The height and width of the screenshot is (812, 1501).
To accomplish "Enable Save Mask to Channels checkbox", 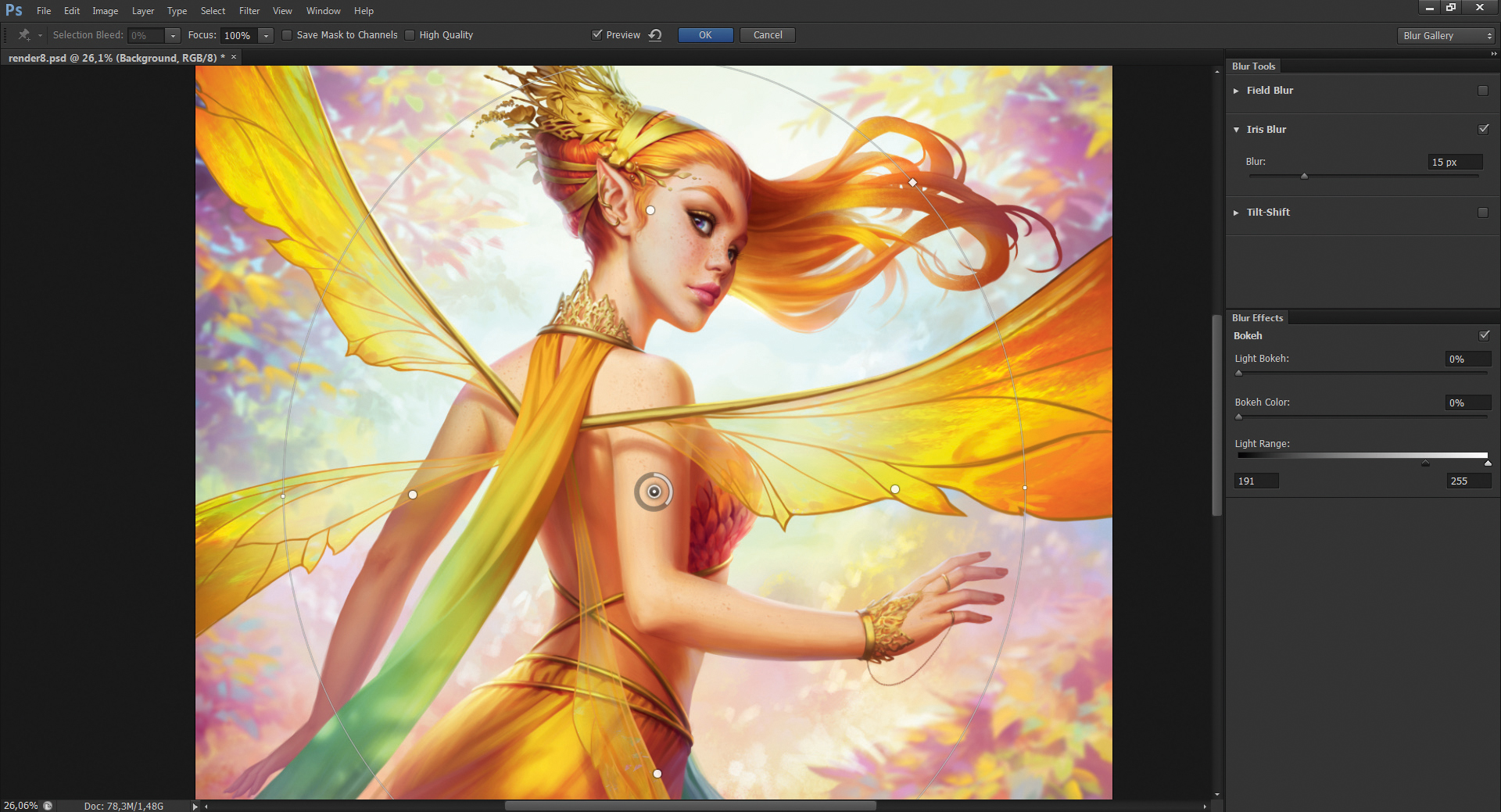I will pos(287,35).
